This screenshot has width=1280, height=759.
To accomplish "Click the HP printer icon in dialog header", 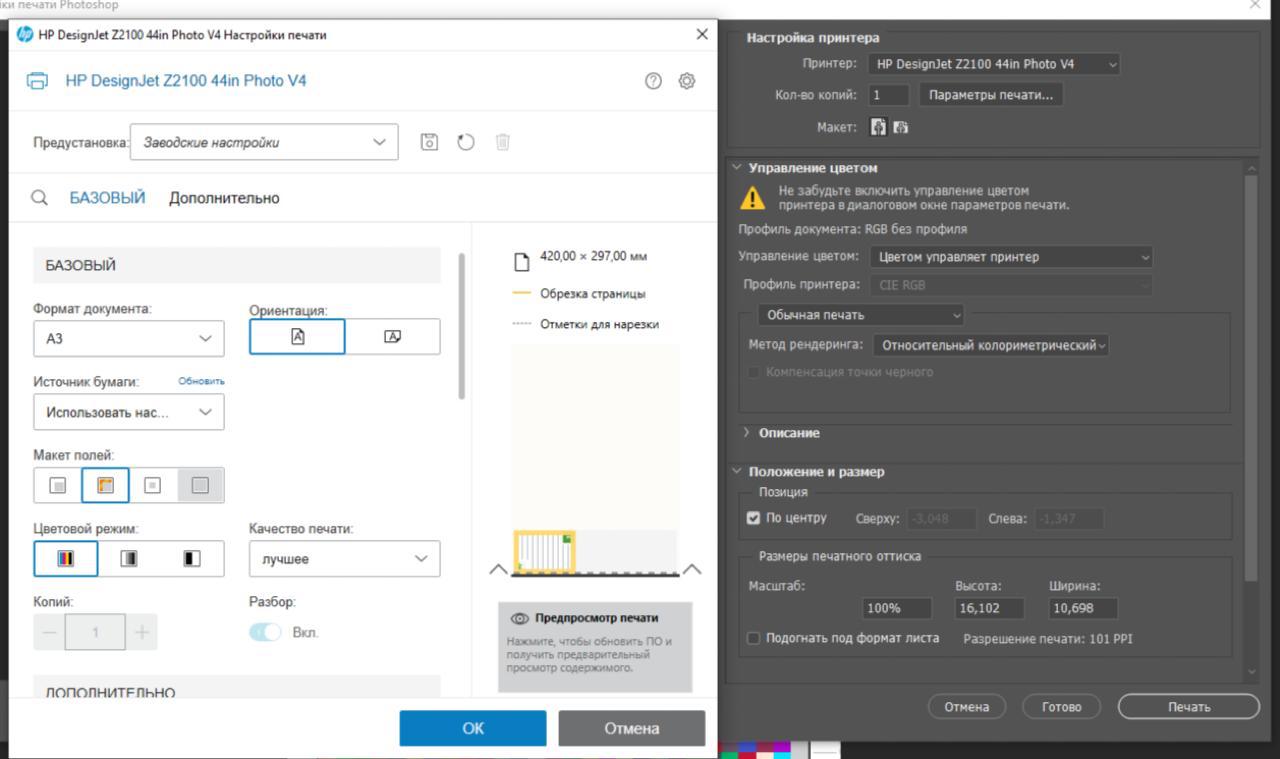I will pos(36,81).
